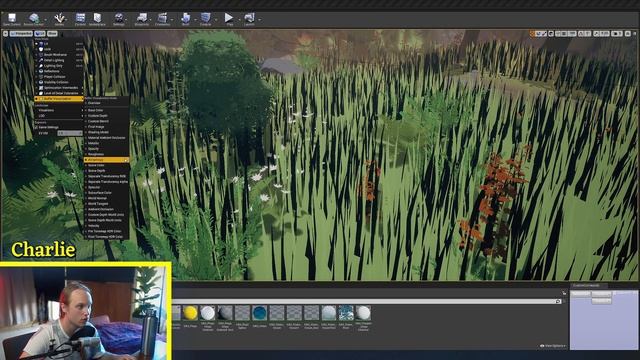Open the viewport options arrow button

click(x=5, y=33)
